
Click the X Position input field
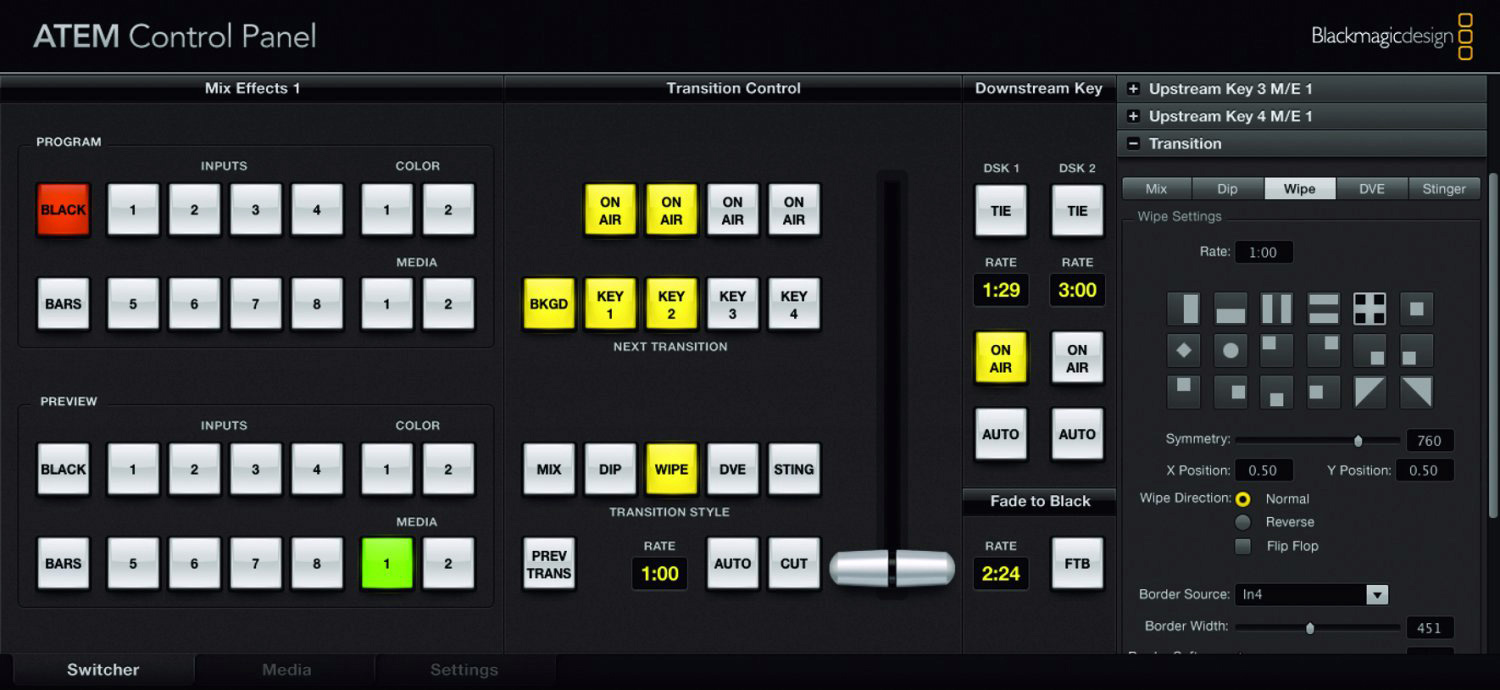click(x=1263, y=471)
